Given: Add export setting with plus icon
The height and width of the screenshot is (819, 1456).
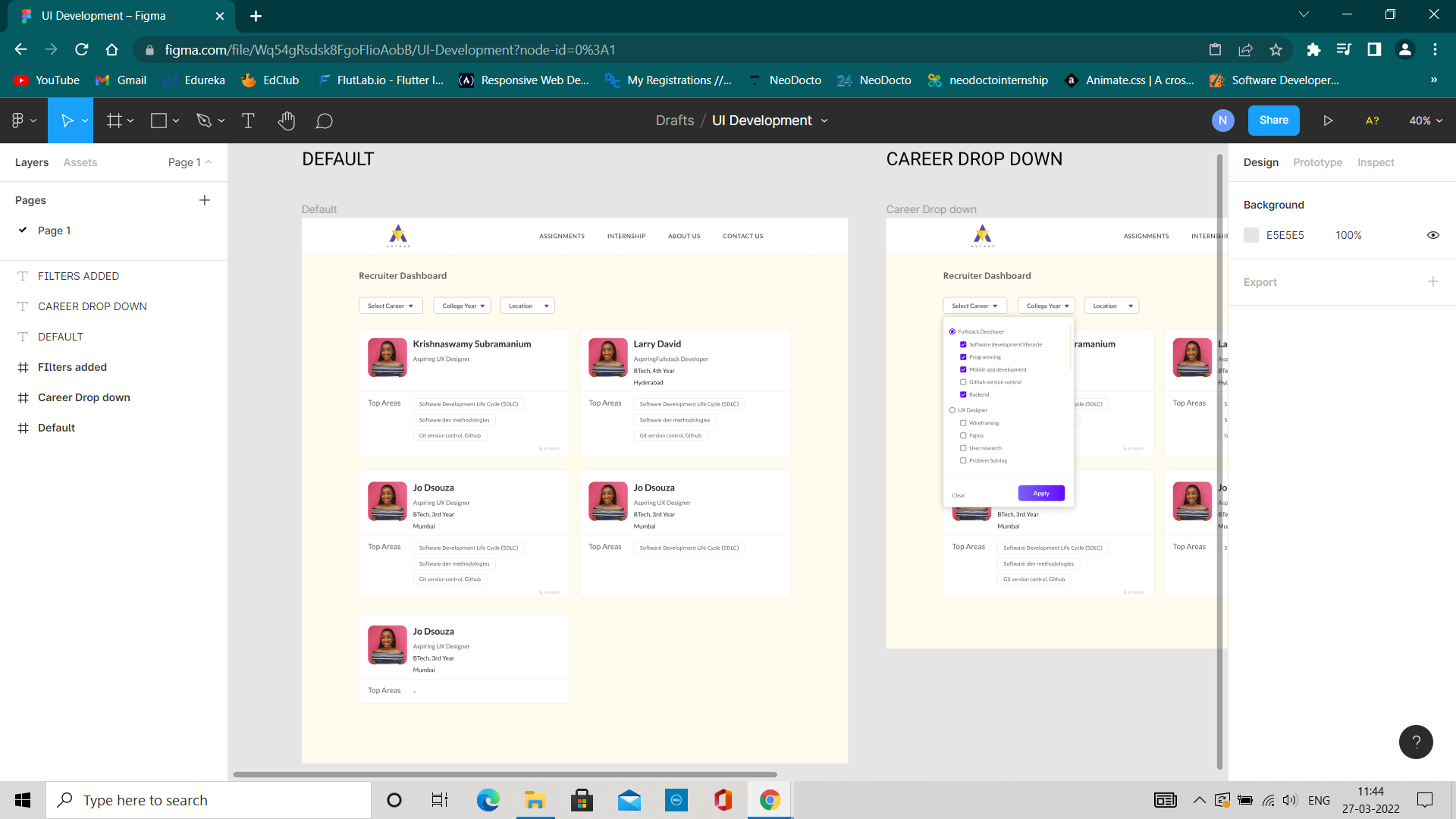Looking at the screenshot, I should 1433,281.
